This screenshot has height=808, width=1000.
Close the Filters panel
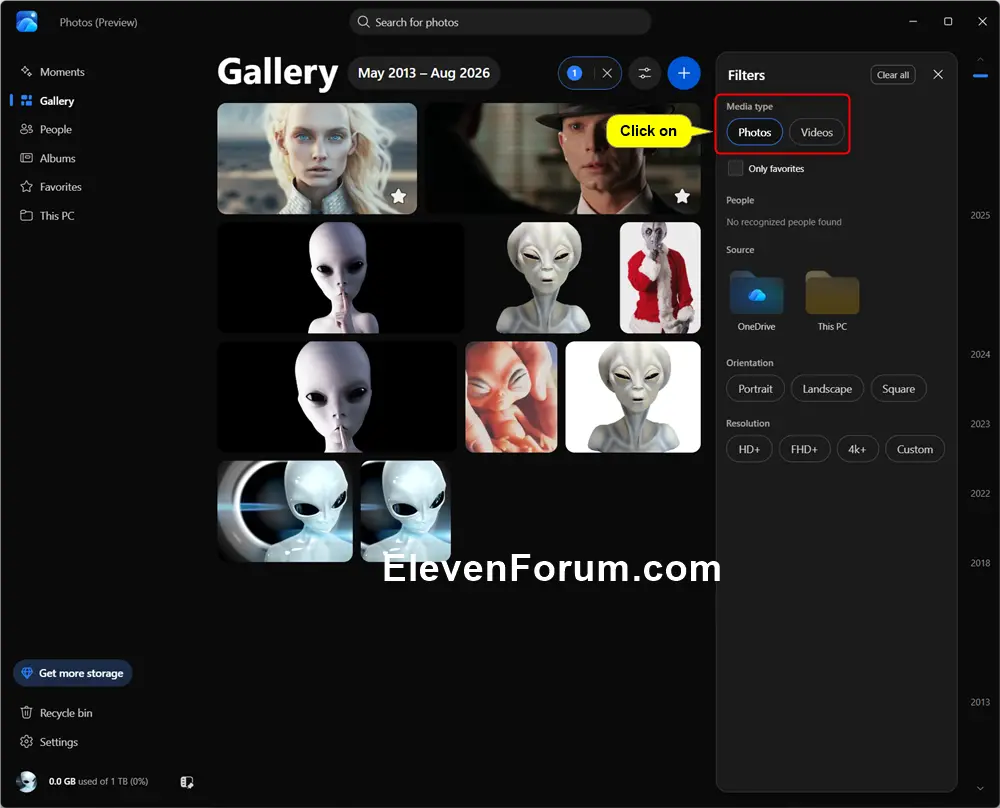tap(938, 75)
